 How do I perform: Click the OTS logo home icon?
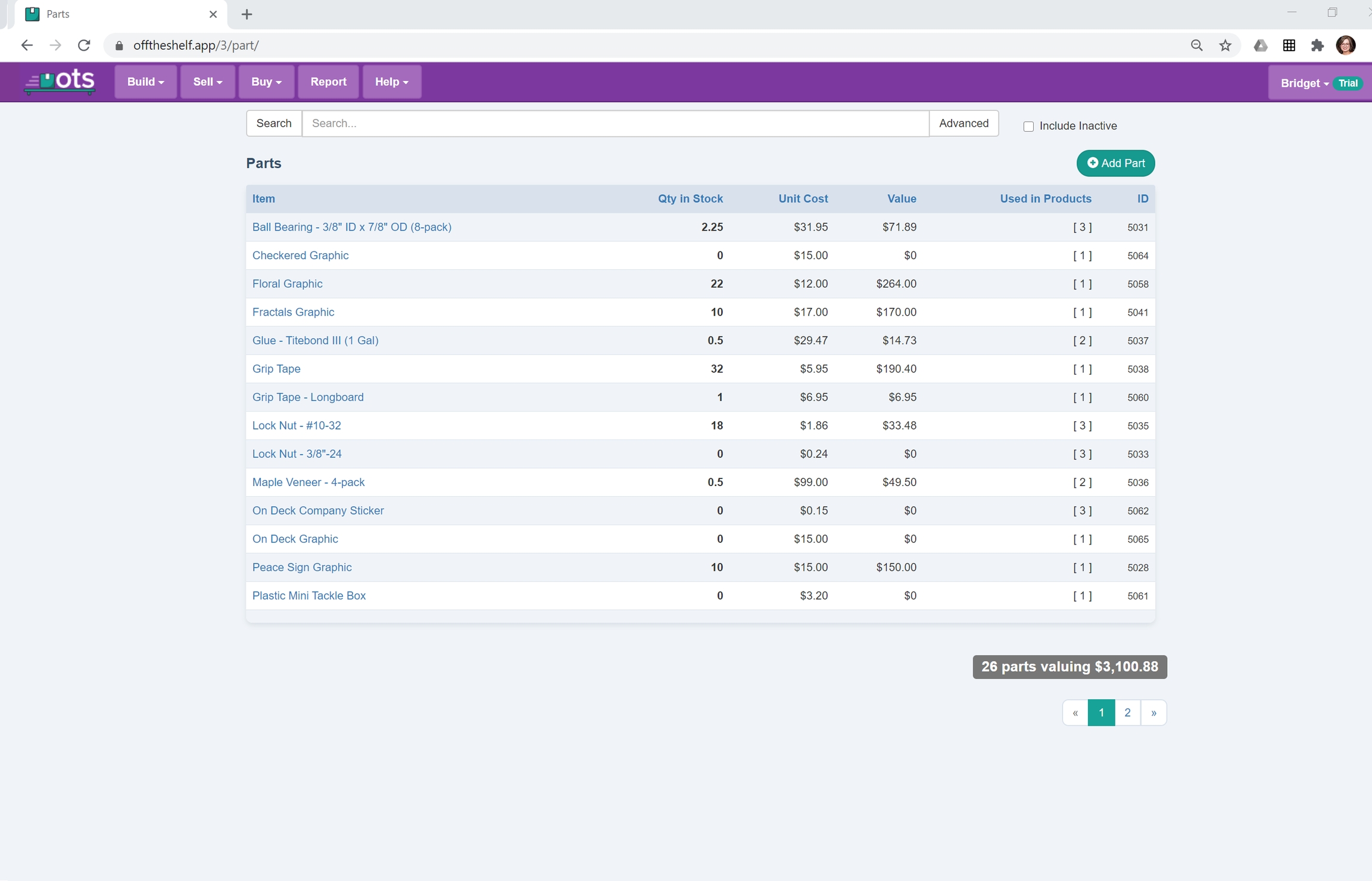click(x=60, y=81)
